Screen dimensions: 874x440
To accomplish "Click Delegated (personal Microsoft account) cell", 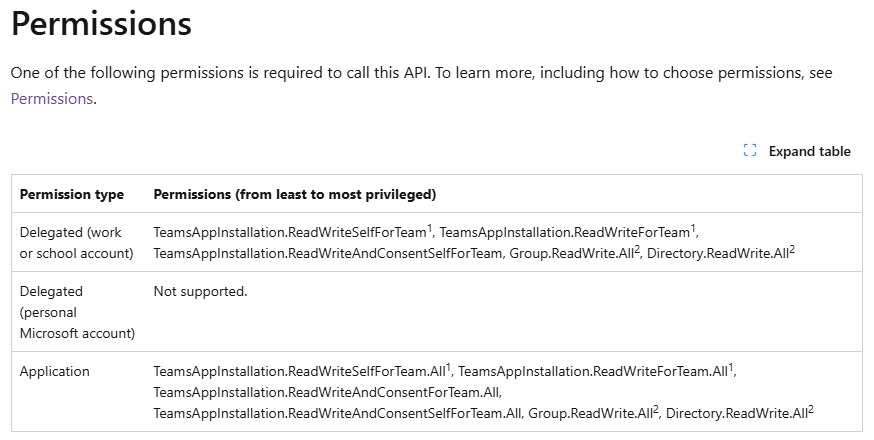I will click(x=77, y=312).
